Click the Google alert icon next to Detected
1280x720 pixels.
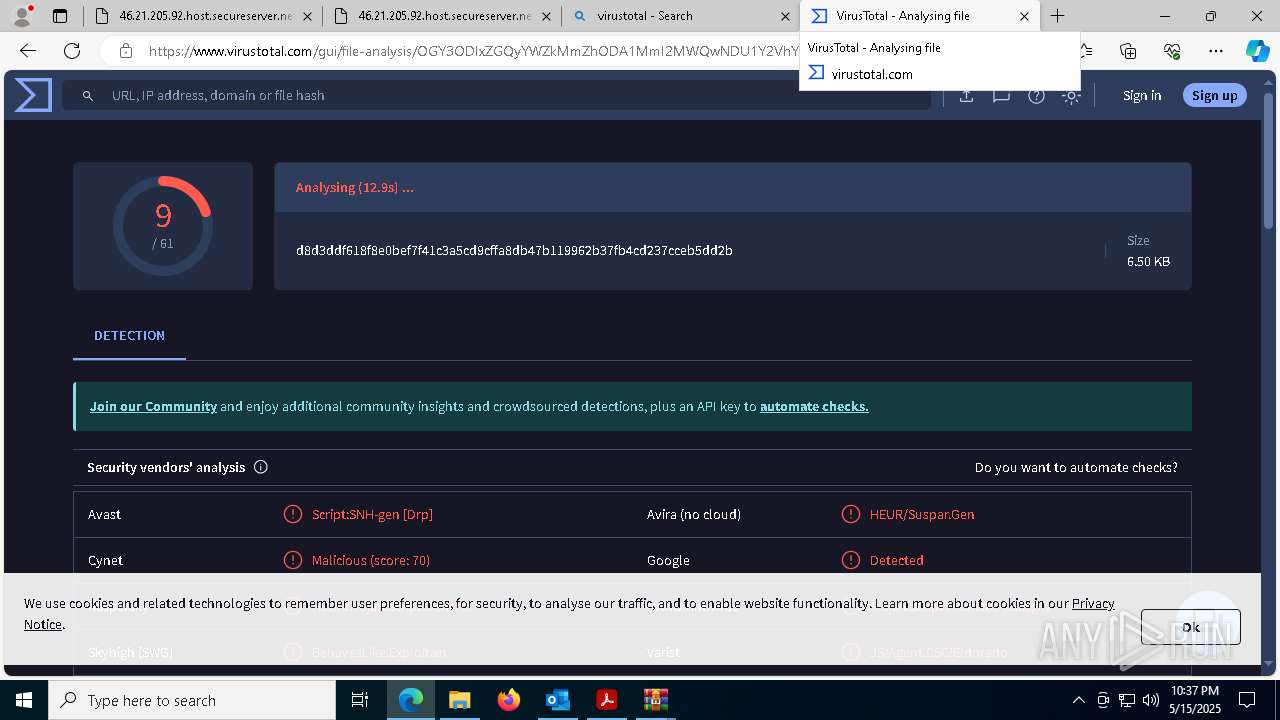tap(851, 560)
